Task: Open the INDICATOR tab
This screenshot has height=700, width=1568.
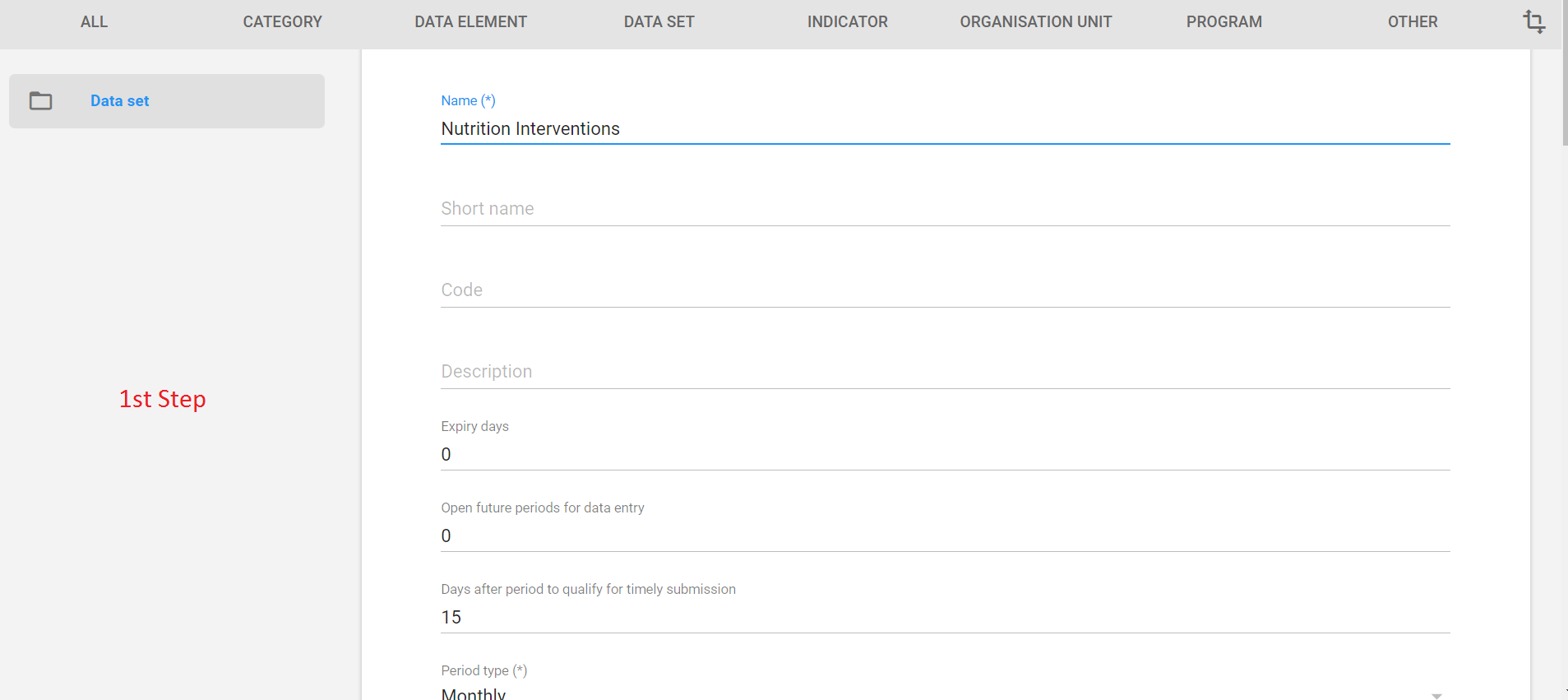Action: coord(847,22)
